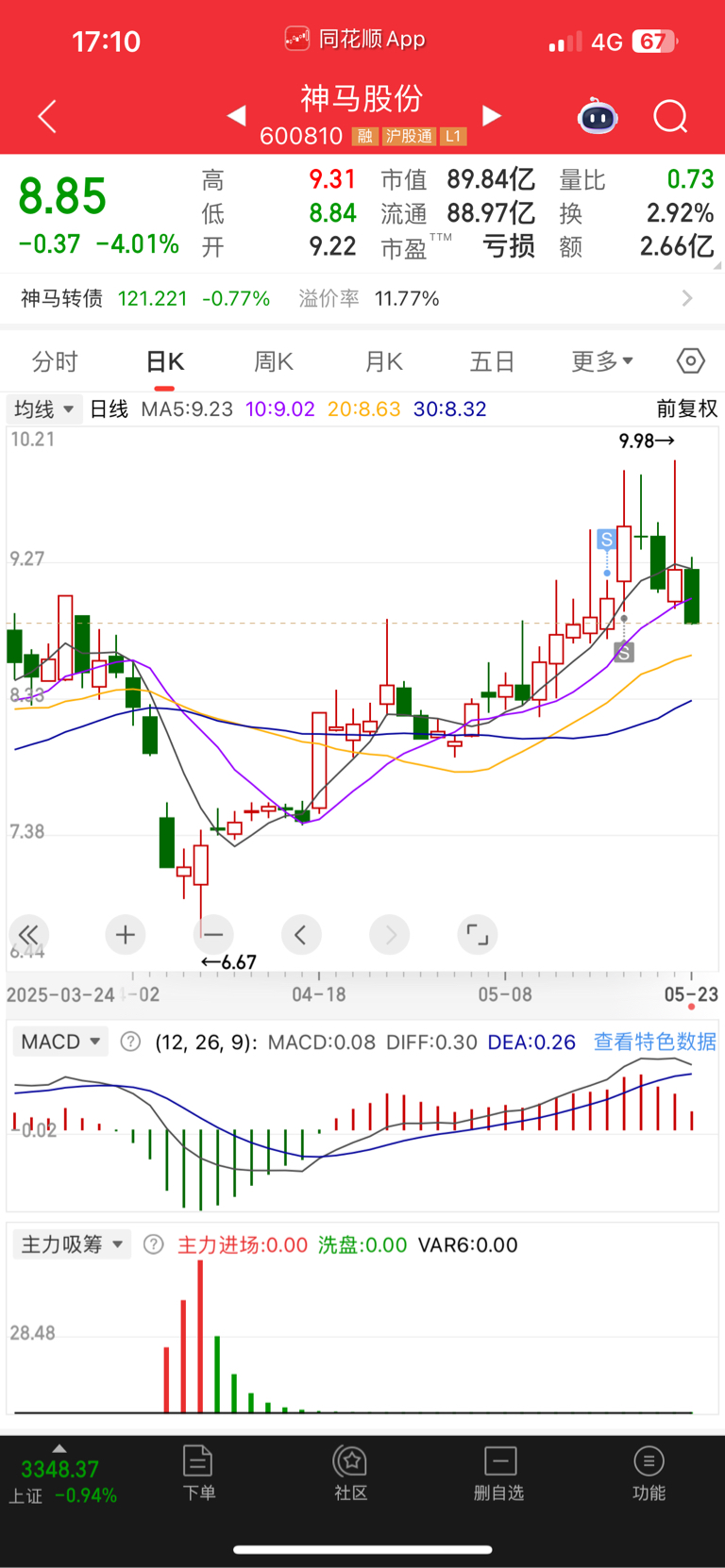Open the search magnifier icon

(670, 117)
